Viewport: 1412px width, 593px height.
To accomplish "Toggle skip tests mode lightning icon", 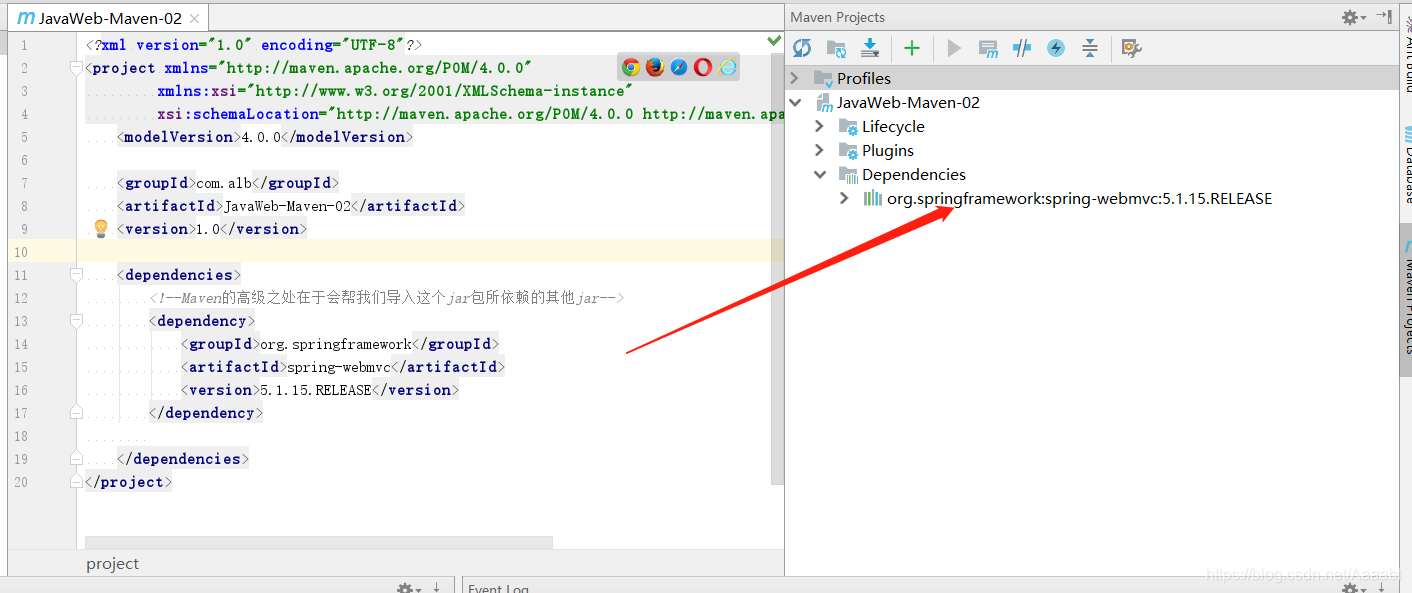I will 1056,48.
